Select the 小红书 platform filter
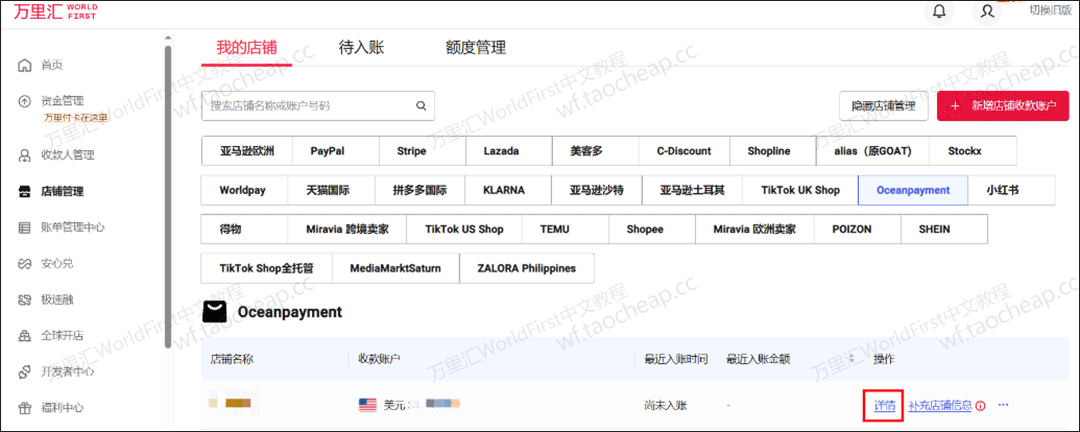 pos(1012,190)
